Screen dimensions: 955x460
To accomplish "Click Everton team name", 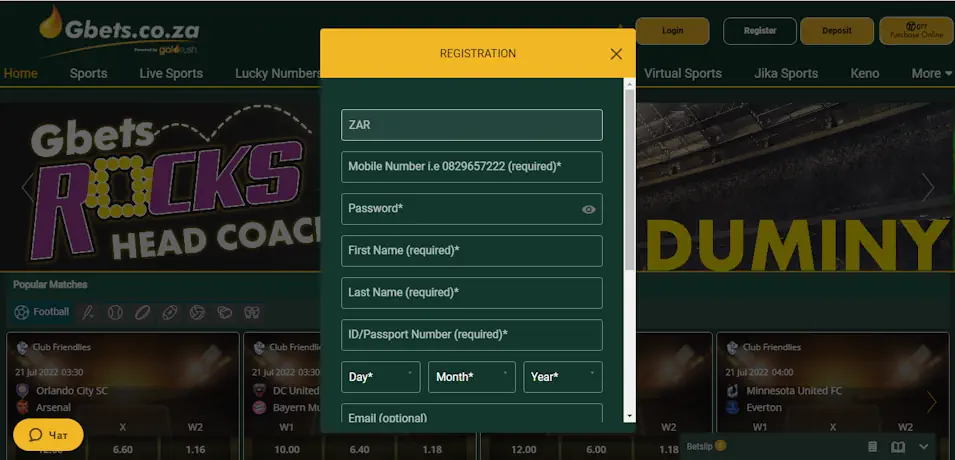I will pyautogui.click(x=764, y=408).
